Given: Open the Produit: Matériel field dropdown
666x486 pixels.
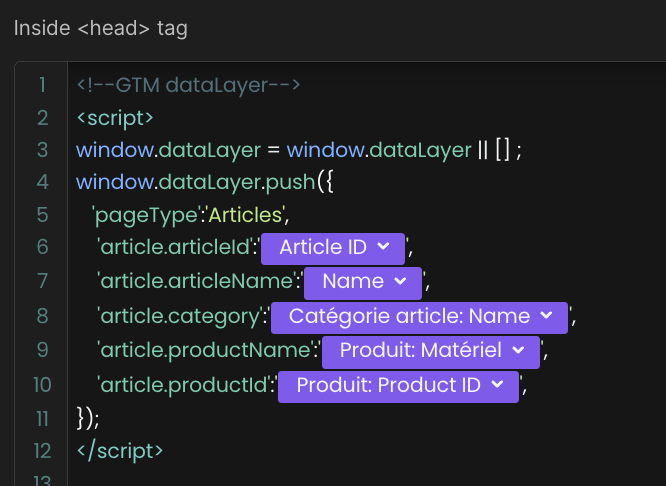Looking at the screenshot, I should 431,352.
